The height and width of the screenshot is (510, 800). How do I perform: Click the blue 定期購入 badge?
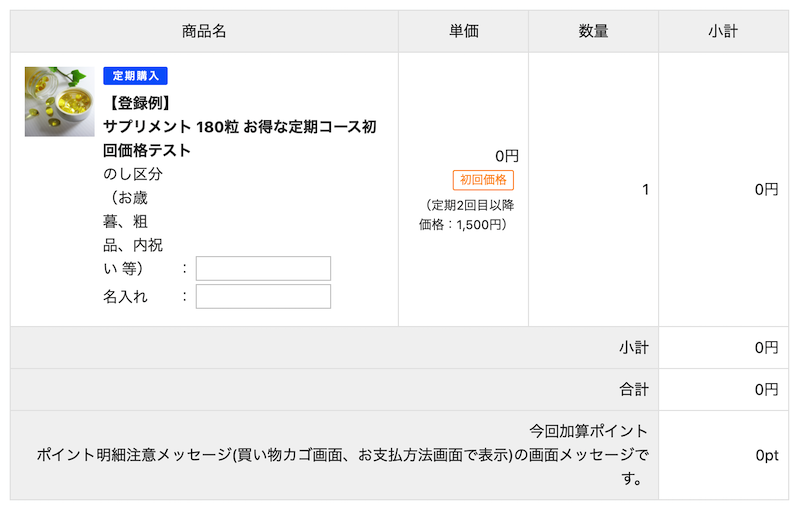[x=135, y=76]
